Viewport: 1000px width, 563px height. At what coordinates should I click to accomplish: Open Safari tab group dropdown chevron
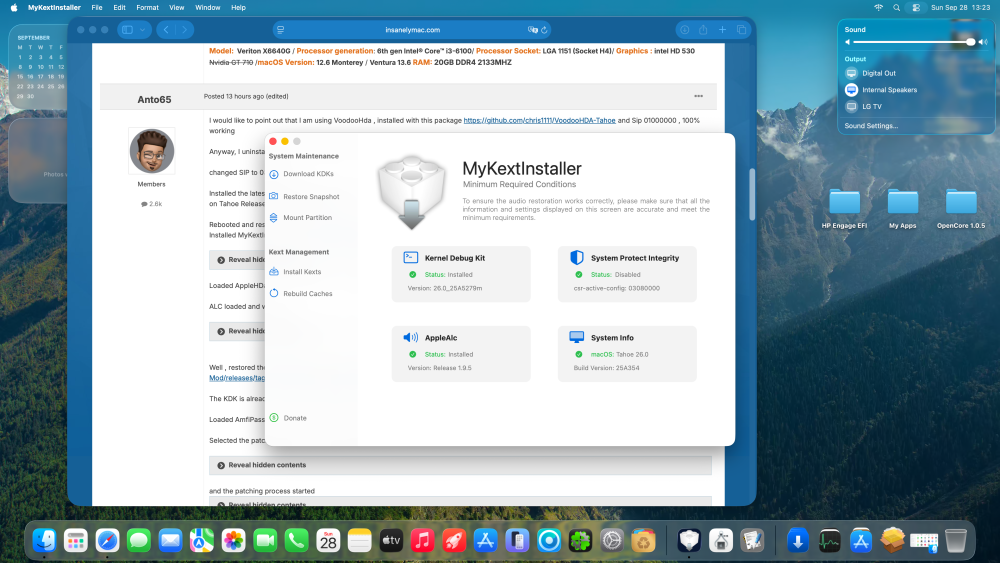(x=143, y=30)
